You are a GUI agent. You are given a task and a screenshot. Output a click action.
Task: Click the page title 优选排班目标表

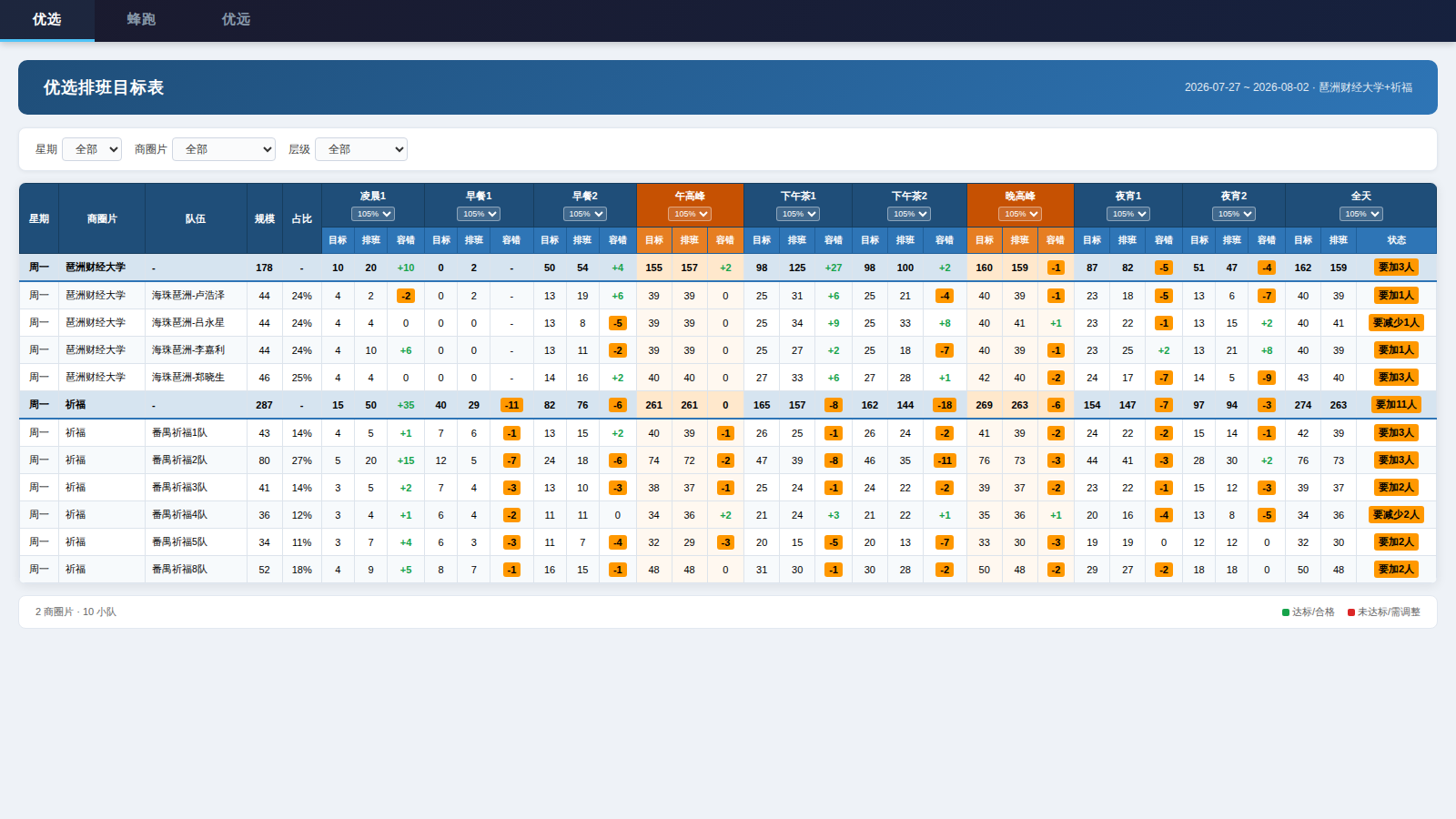(104, 87)
